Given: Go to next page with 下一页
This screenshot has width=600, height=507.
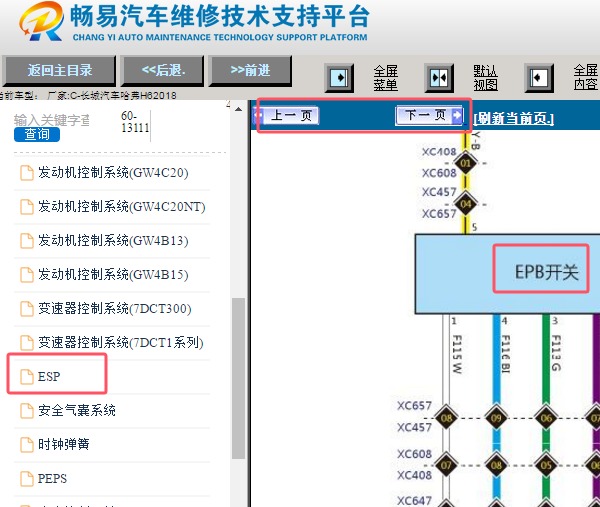Looking at the screenshot, I should [429, 115].
